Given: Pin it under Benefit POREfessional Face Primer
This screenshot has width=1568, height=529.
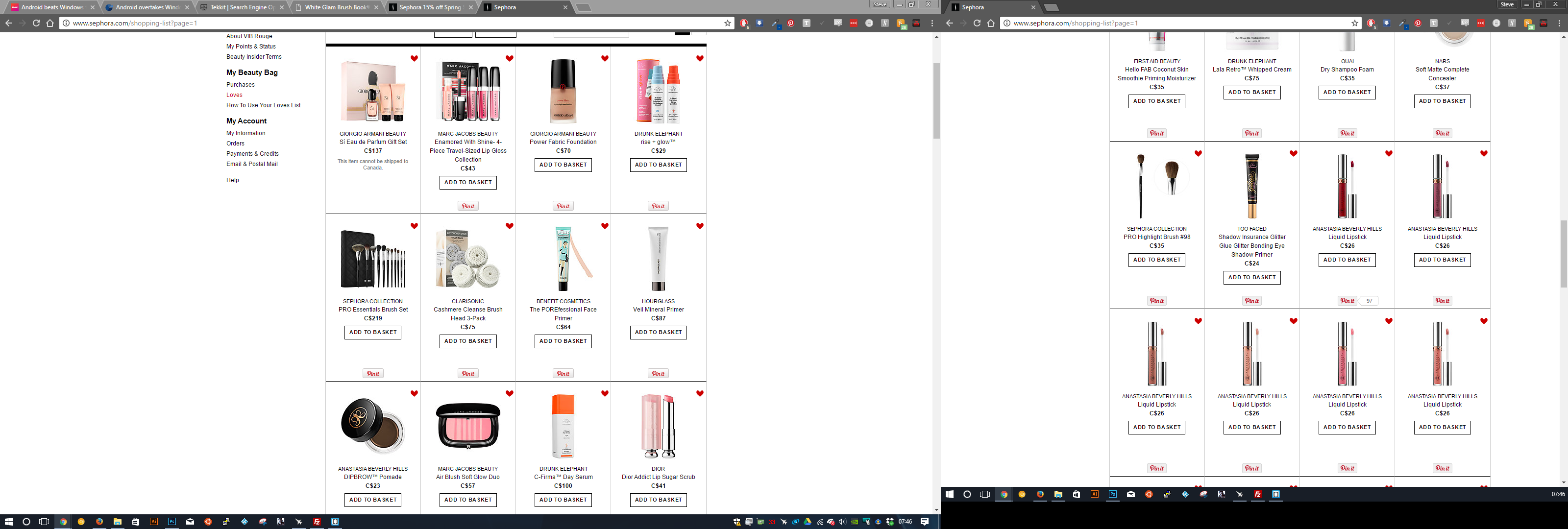Looking at the screenshot, I should tap(563, 374).
